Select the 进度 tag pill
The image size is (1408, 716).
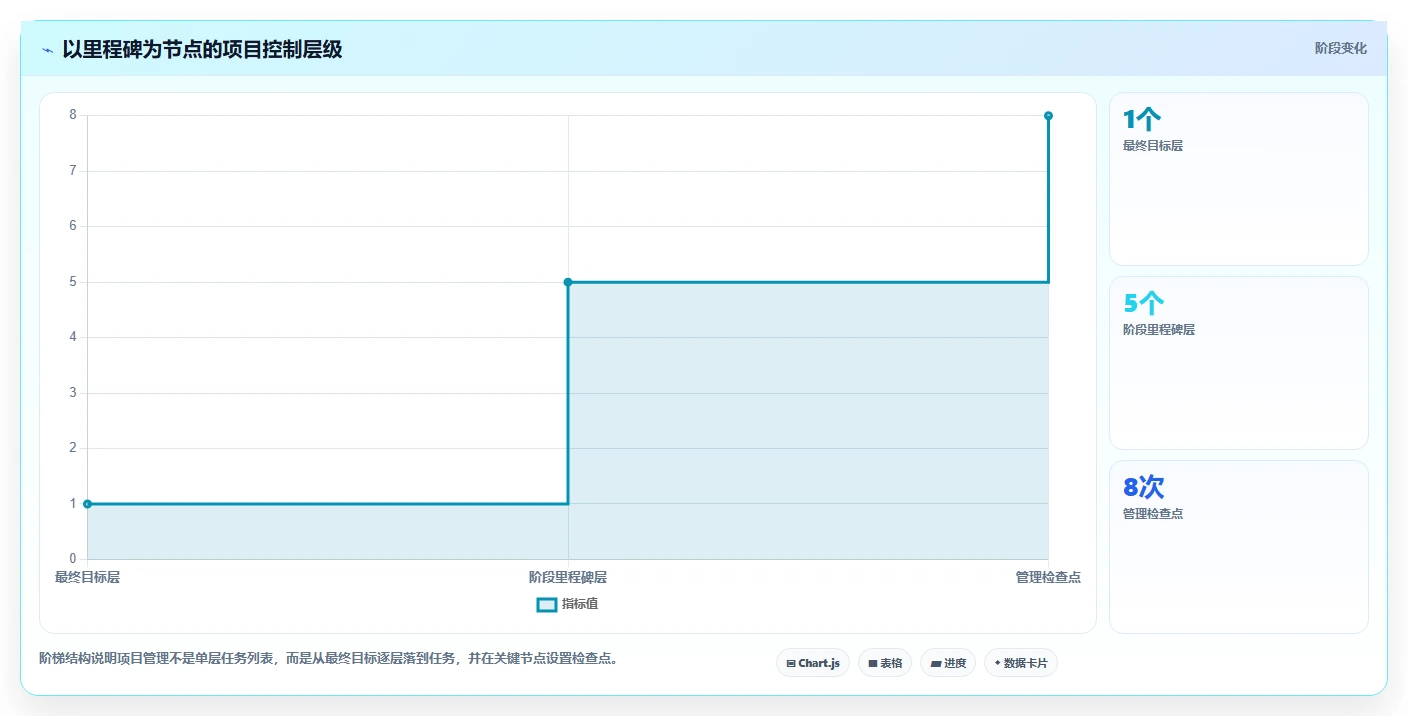click(947, 663)
